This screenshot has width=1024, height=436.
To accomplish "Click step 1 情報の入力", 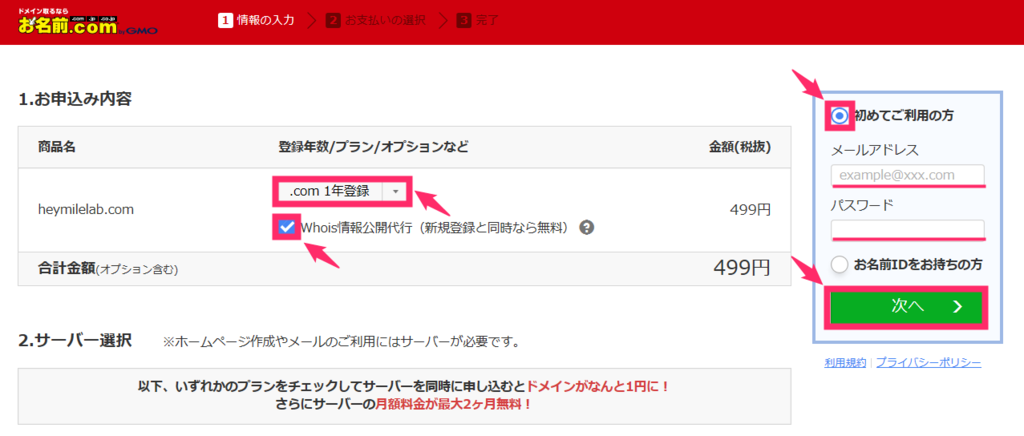I will tap(256, 20).
